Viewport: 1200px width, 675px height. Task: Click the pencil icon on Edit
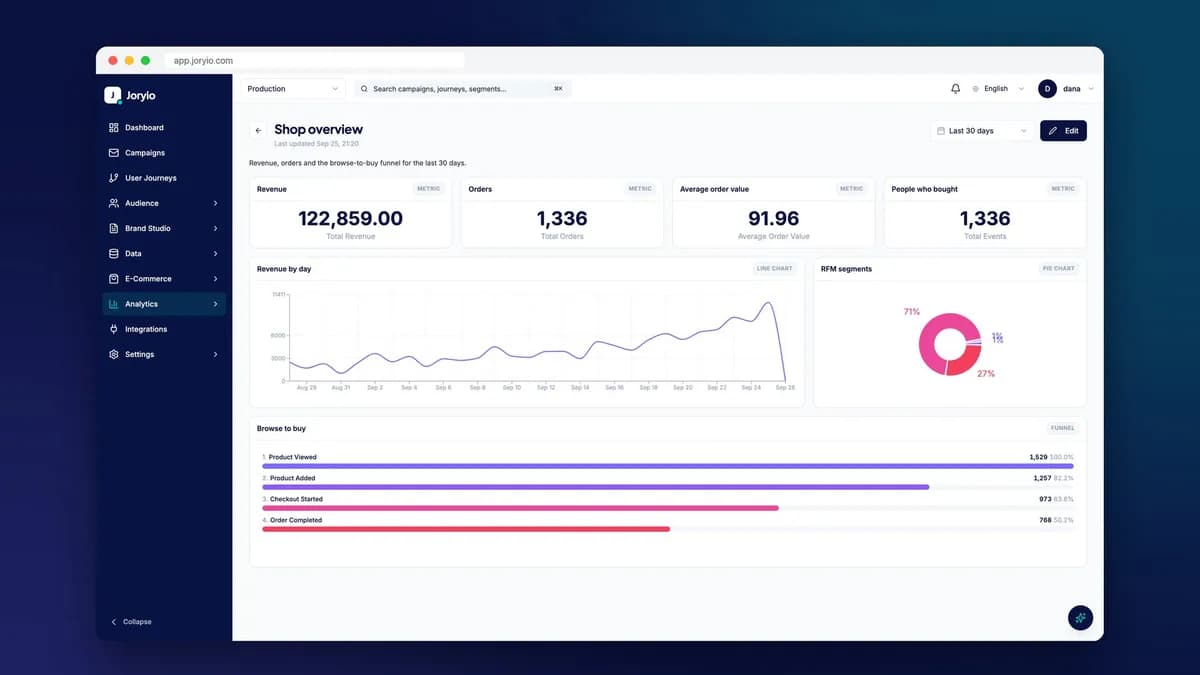[1053, 131]
